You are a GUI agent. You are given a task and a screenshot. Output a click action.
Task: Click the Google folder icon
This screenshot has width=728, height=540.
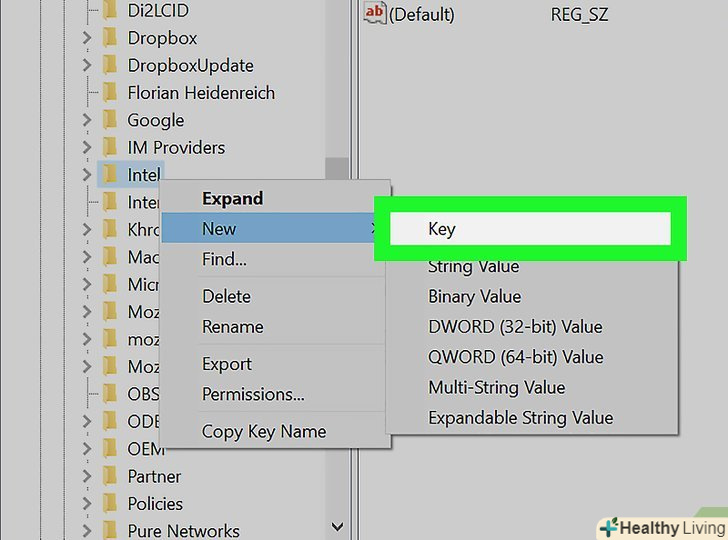coord(110,120)
